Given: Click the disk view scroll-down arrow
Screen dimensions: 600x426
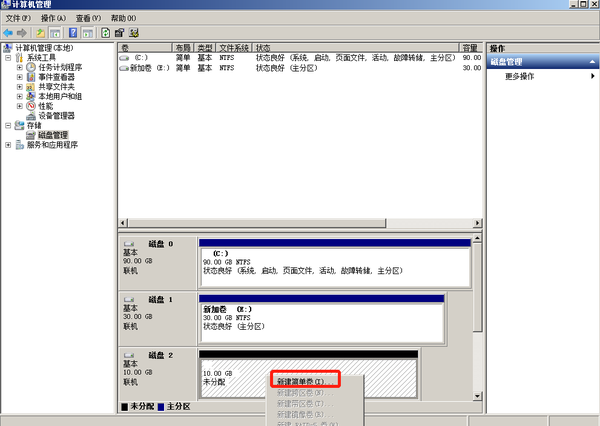Looking at the screenshot, I should (477, 396).
